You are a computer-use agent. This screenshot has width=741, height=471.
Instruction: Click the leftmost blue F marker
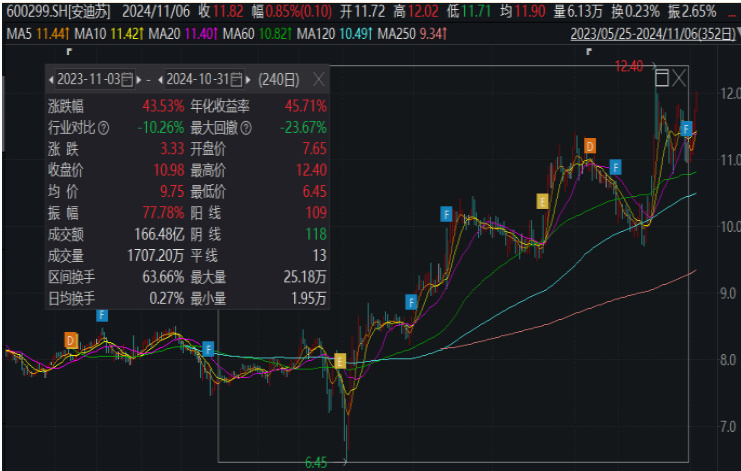click(x=101, y=315)
